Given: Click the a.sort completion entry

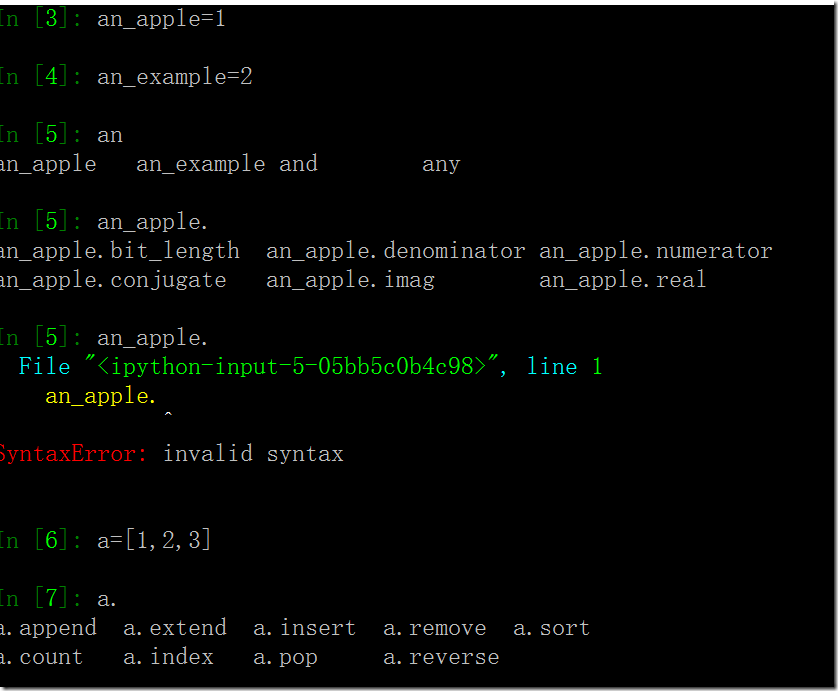Looking at the screenshot, I should [552, 628].
